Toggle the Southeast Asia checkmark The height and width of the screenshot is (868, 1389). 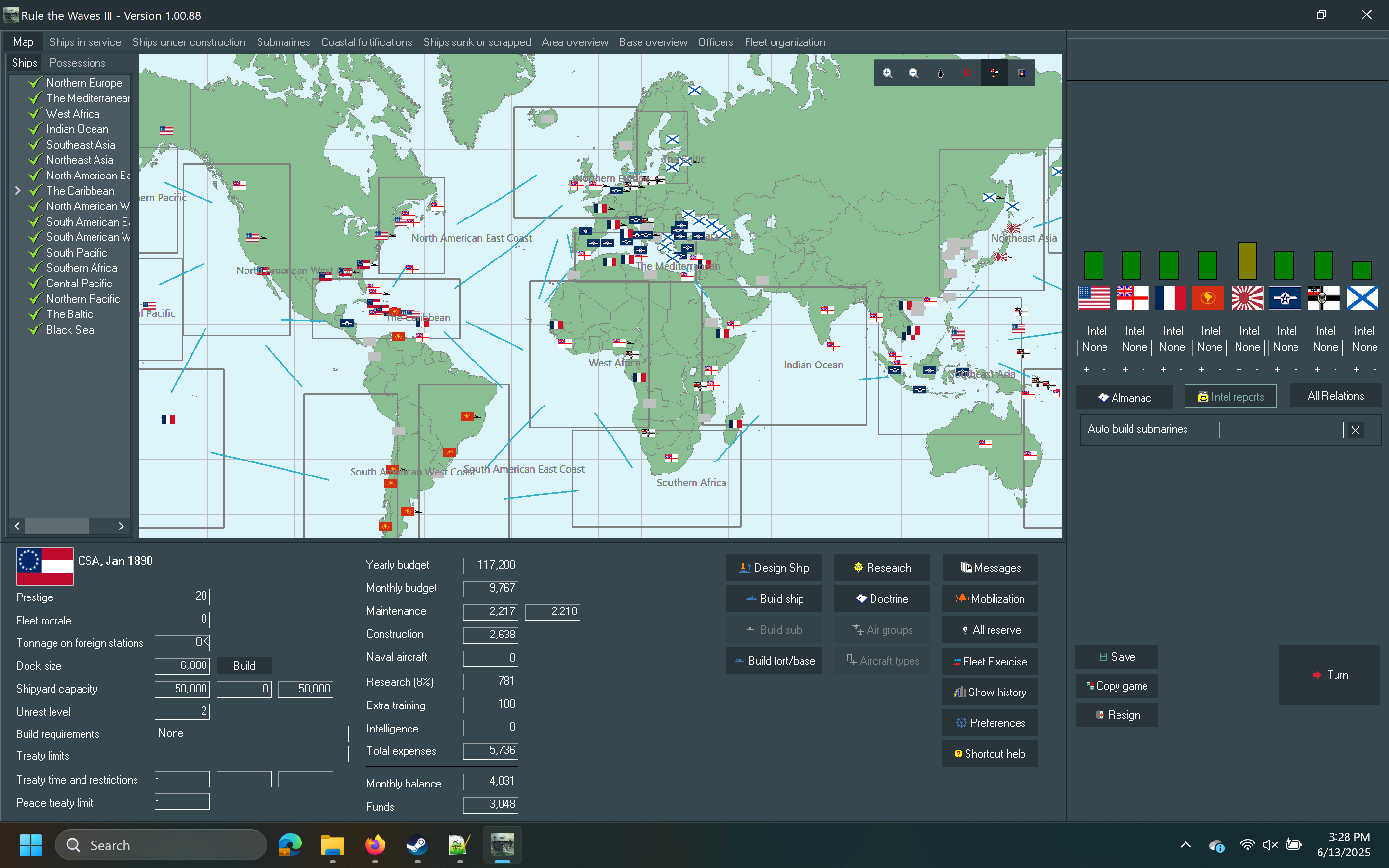point(36,145)
